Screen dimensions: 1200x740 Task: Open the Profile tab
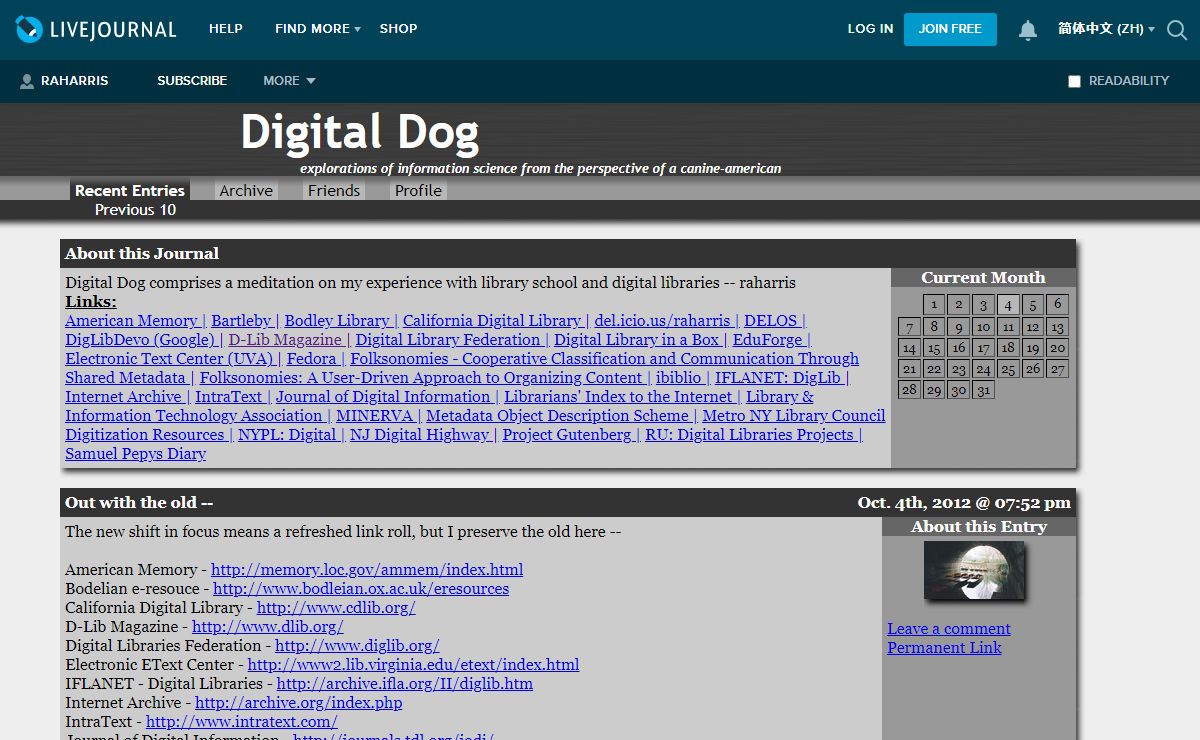point(418,190)
